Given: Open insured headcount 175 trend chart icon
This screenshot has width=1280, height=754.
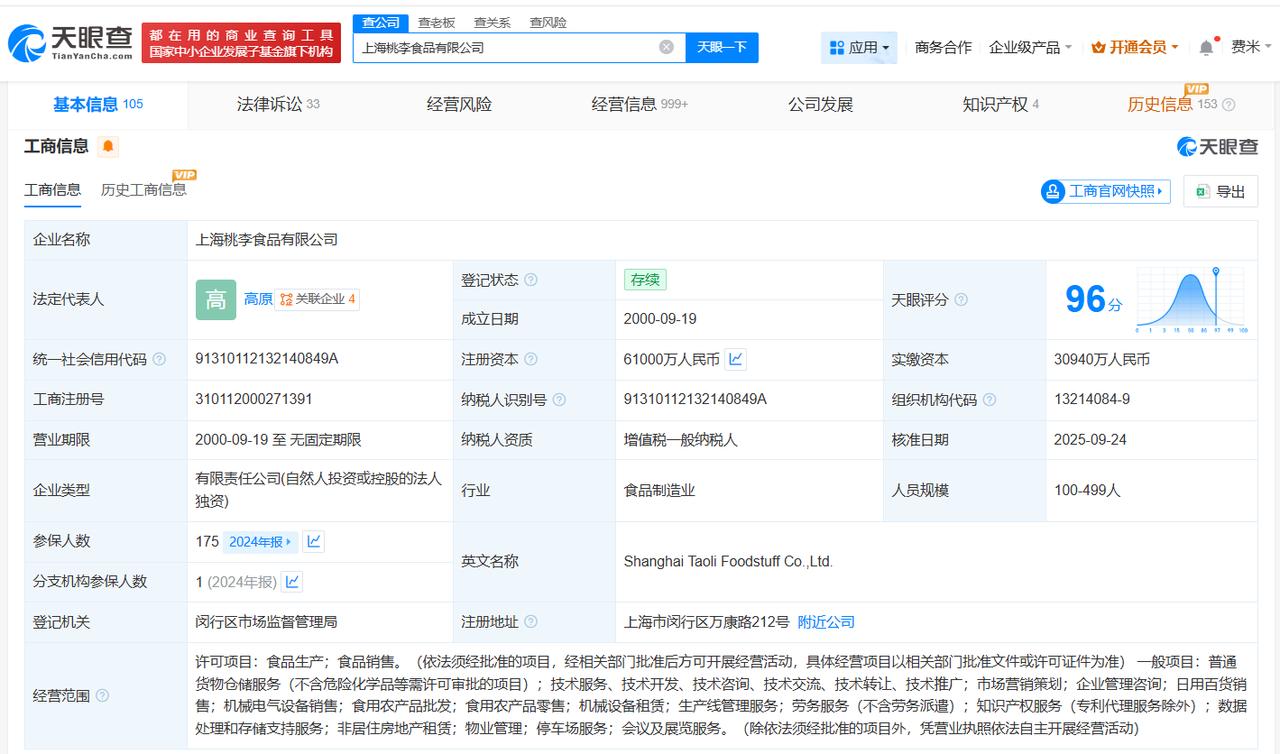Looking at the screenshot, I should 314,541.
